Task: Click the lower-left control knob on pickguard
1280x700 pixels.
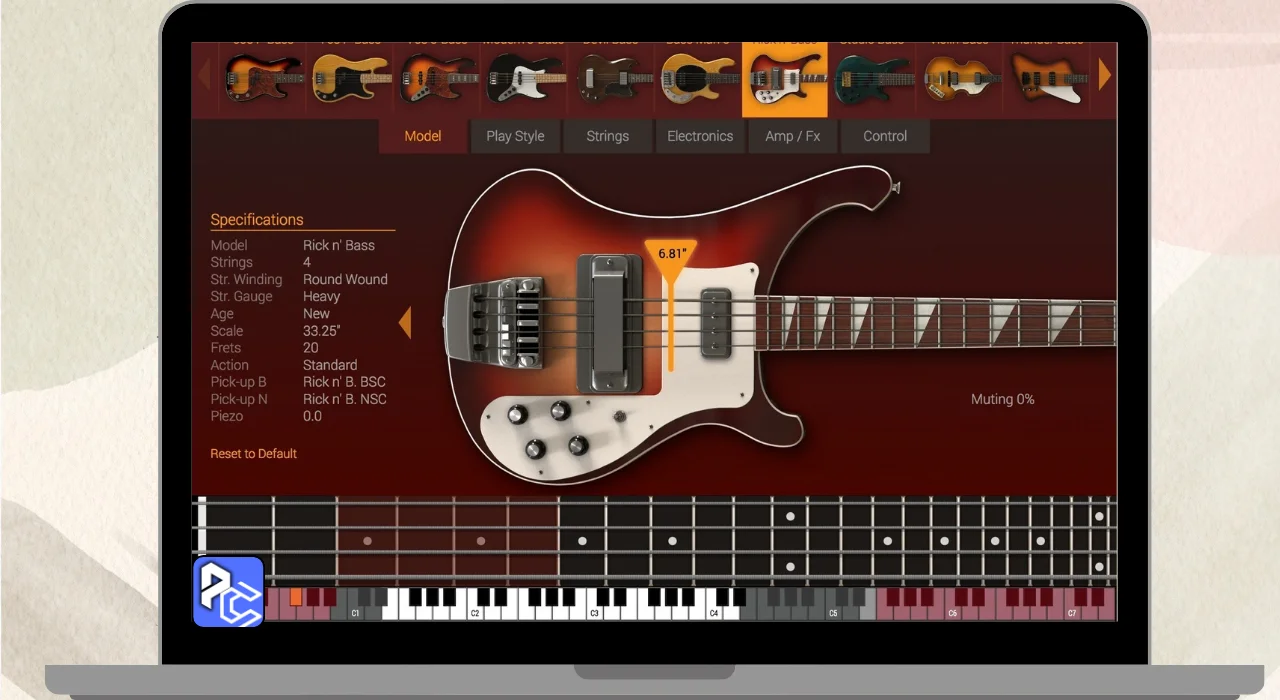Action: (536, 449)
